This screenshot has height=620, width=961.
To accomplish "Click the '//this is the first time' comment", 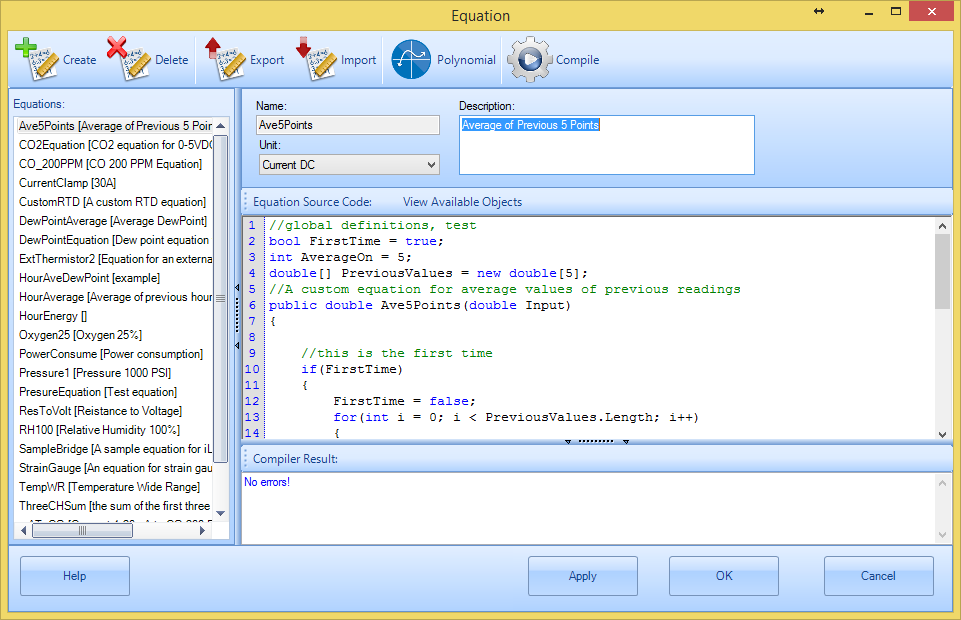I will click(x=397, y=353).
